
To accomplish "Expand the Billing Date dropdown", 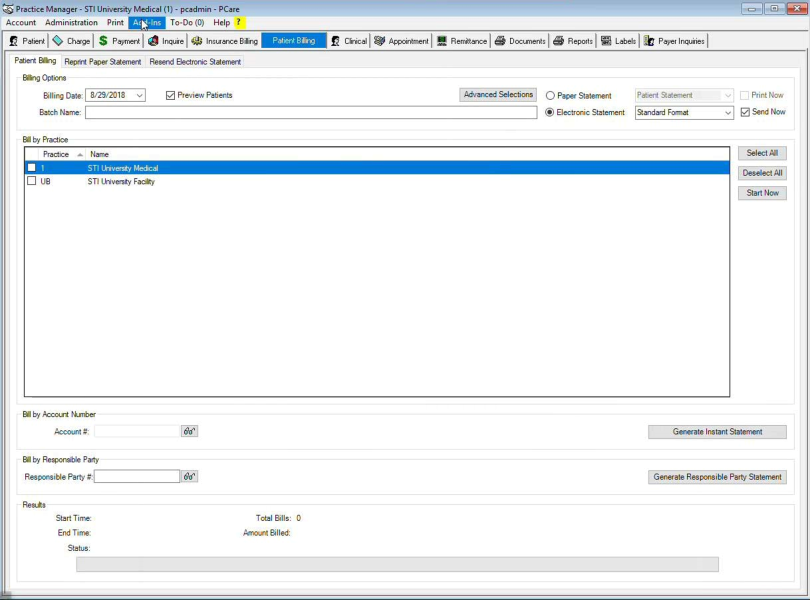I will click(139, 96).
